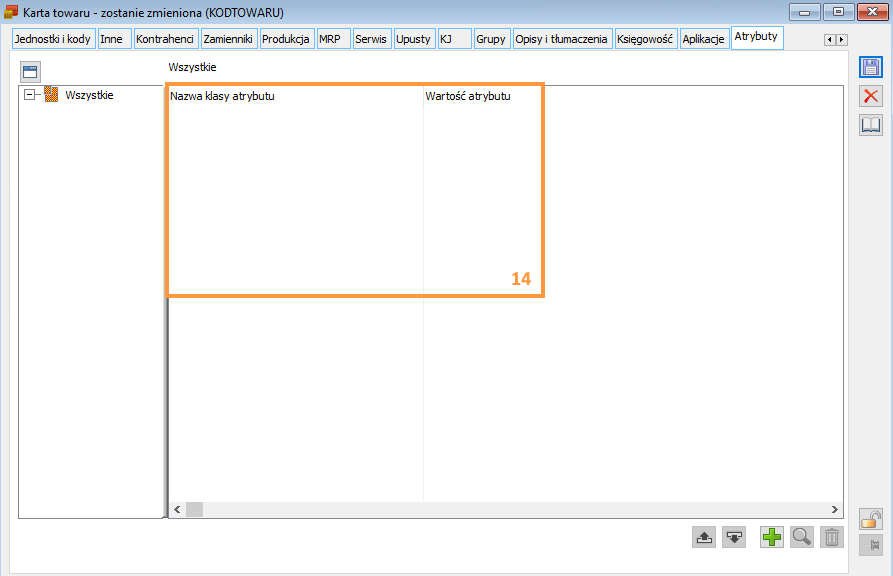Click the red X cancel icon
Image resolution: width=893 pixels, height=576 pixels.
(x=871, y=96)
